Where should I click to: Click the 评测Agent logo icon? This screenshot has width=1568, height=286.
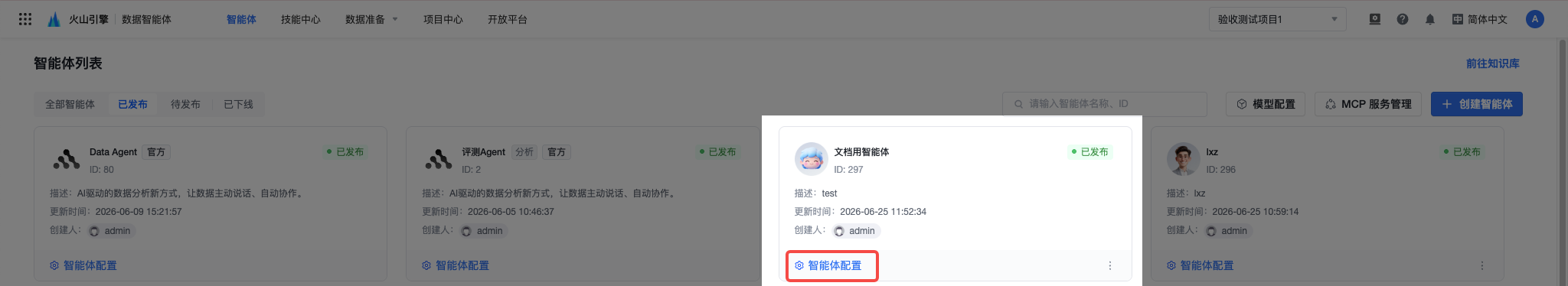(x=439, y=159)
